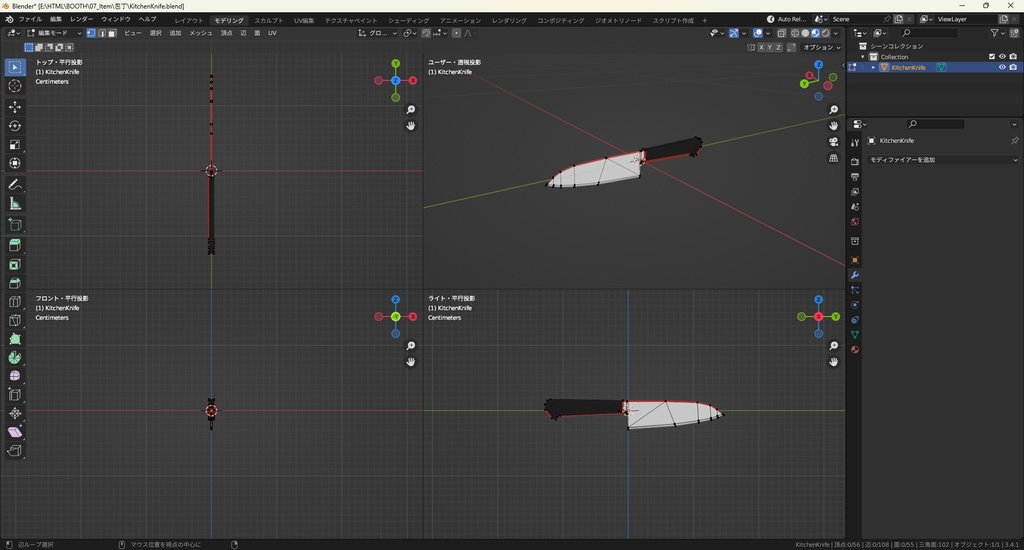Select the Shear tool

coord(14,432)
